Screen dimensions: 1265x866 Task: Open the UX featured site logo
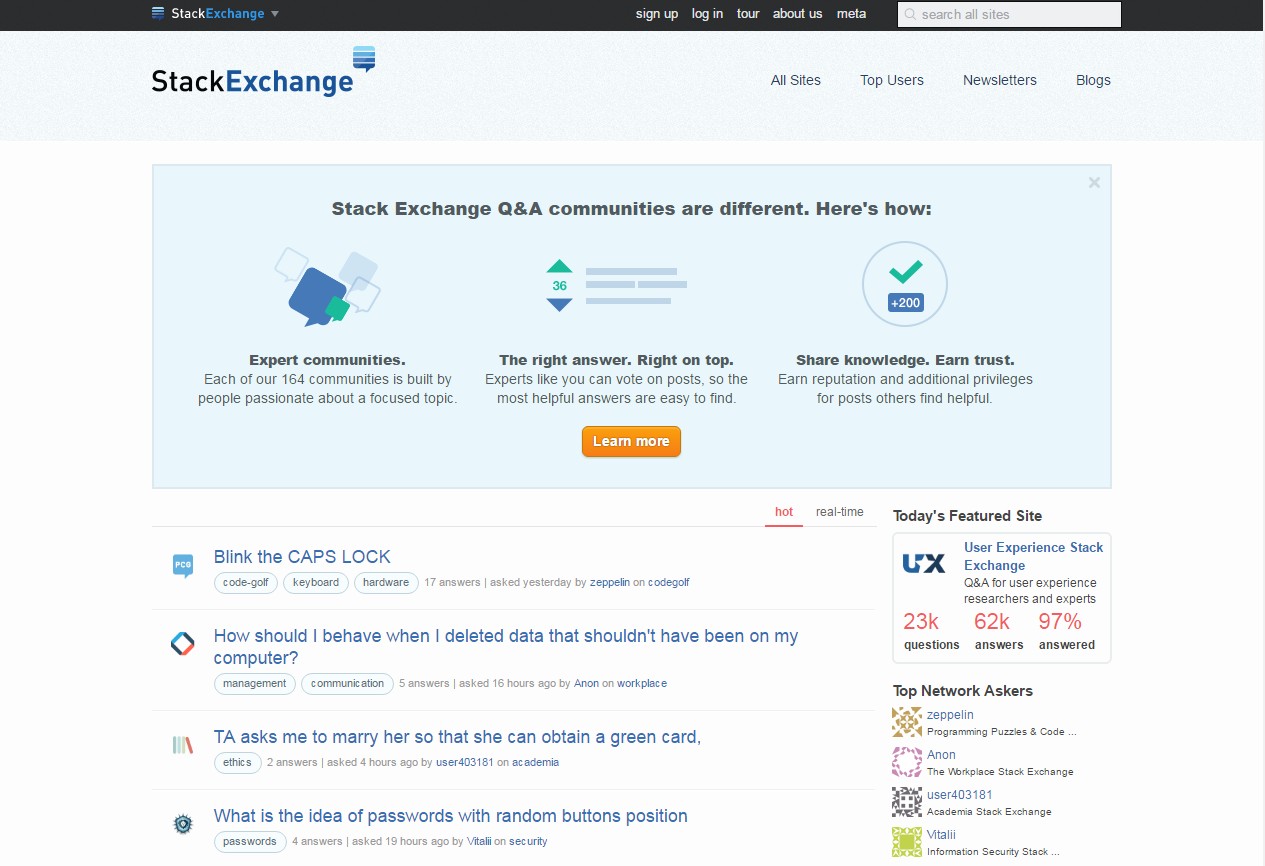(923, 564)
